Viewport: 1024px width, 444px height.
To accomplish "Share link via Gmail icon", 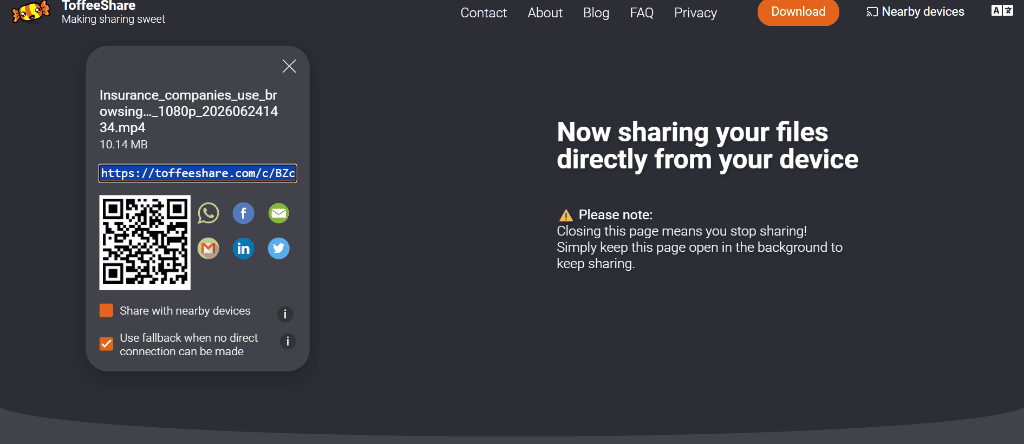I will 208,248.
